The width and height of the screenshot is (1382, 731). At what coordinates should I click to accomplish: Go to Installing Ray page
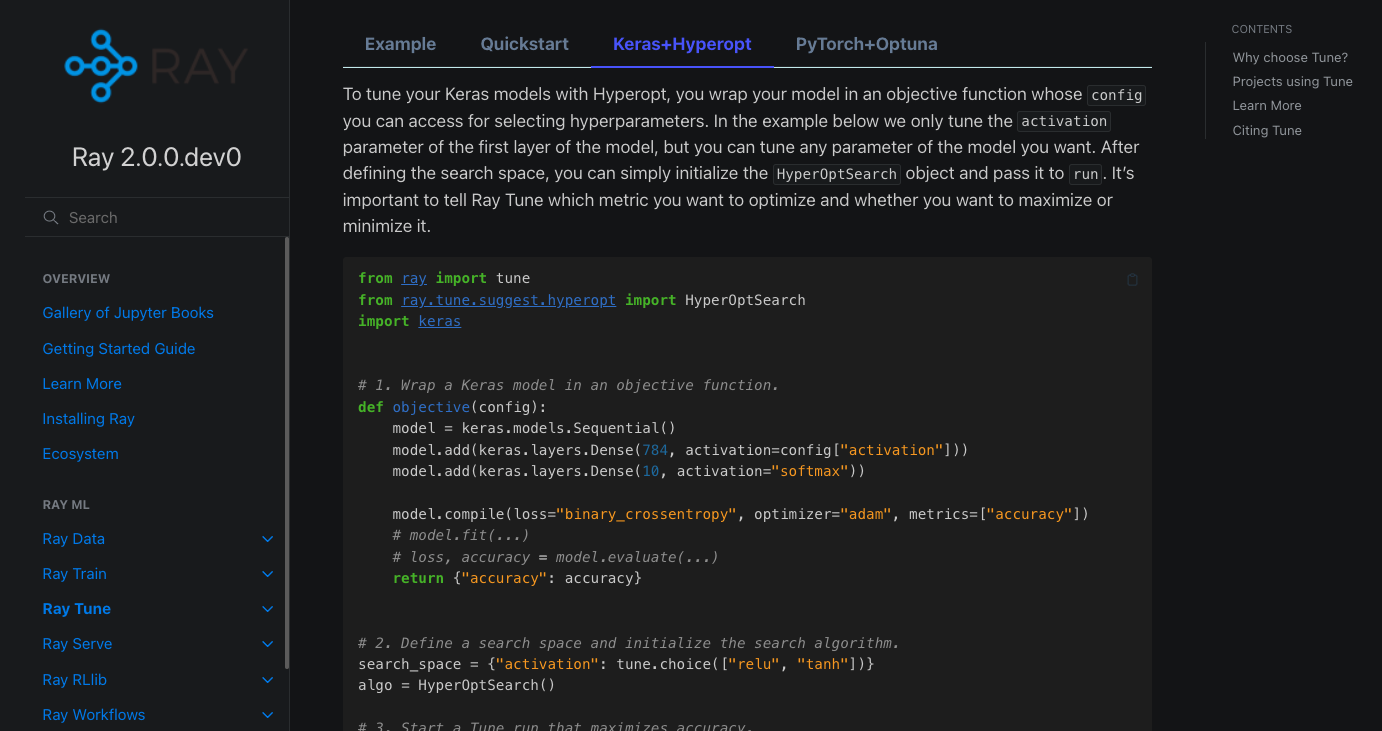pos(88,419)
